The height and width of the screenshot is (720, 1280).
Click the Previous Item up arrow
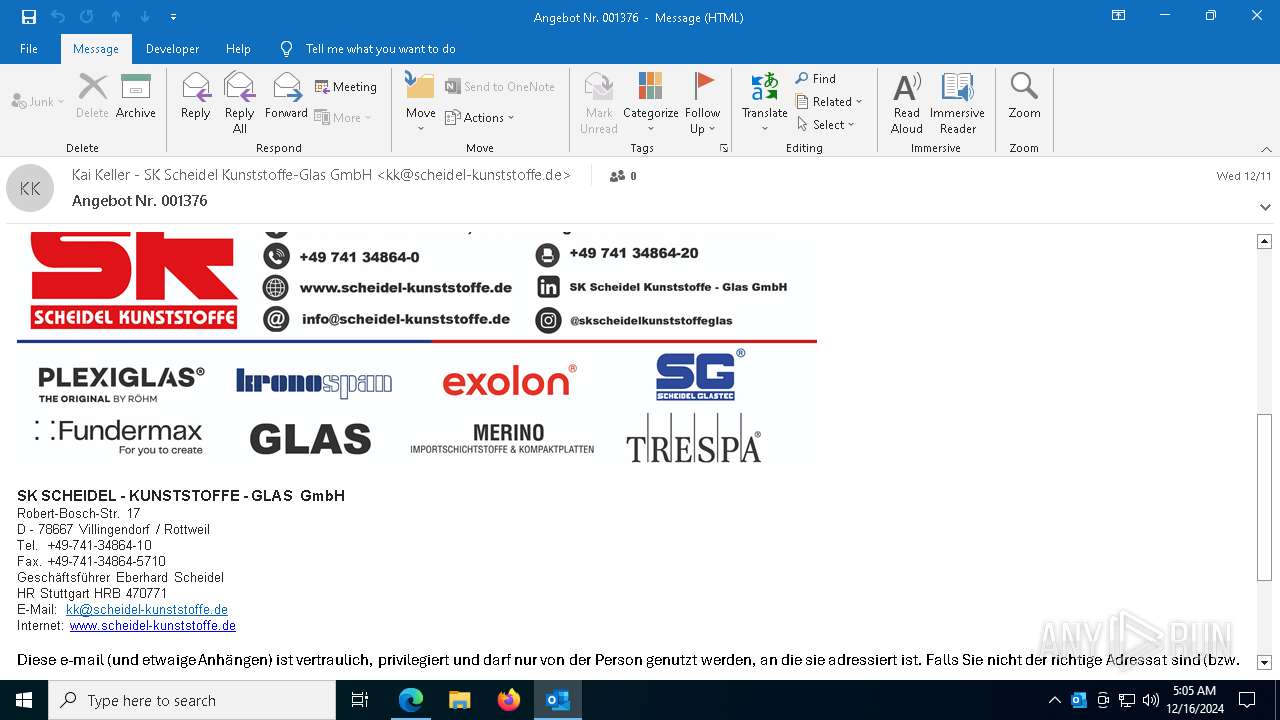(116, 17)
